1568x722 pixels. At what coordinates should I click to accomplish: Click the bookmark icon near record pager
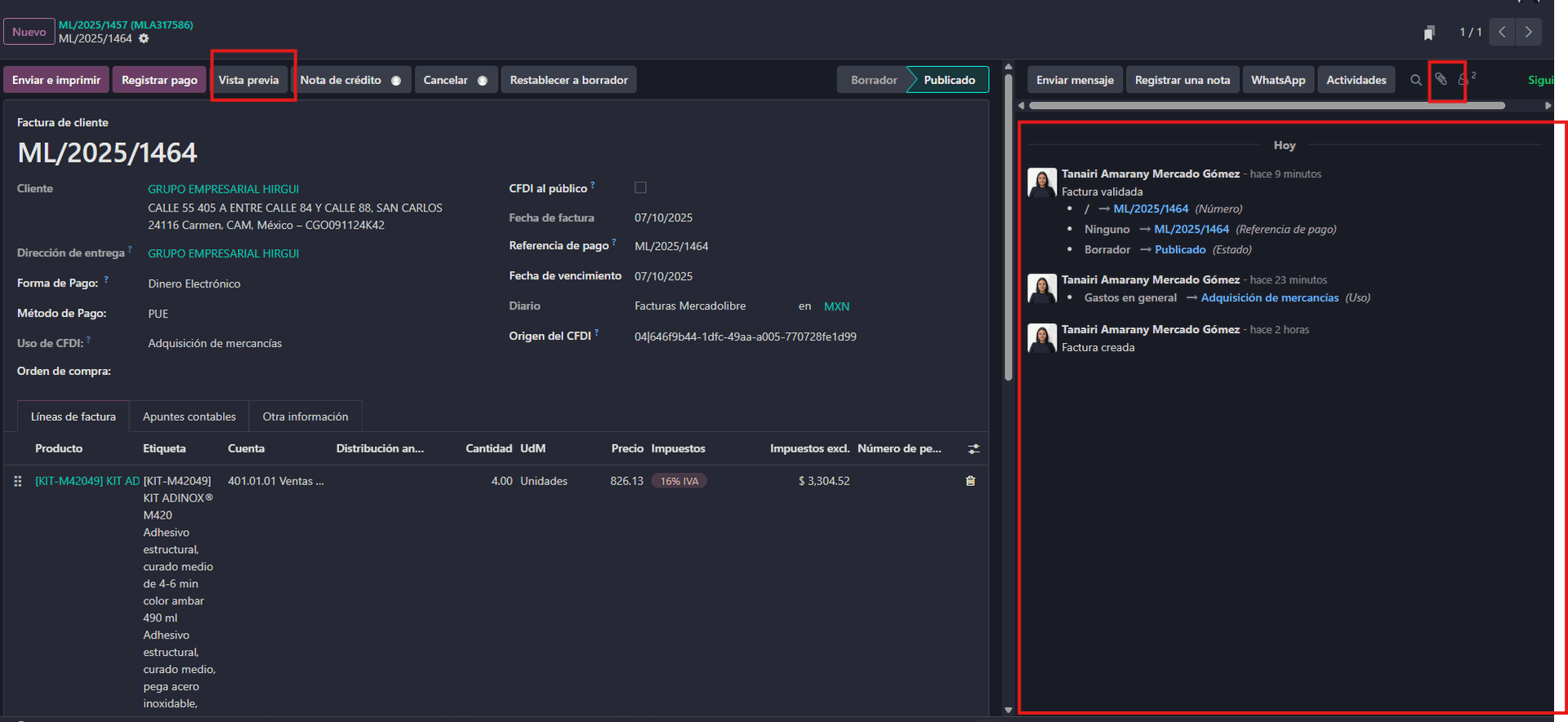(1429, 33)
